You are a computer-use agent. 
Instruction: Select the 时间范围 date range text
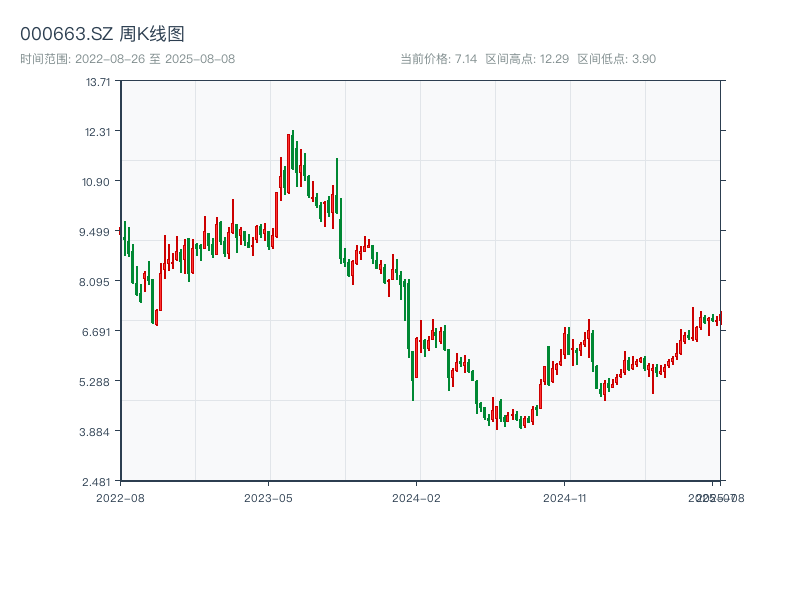pos(127,59)
